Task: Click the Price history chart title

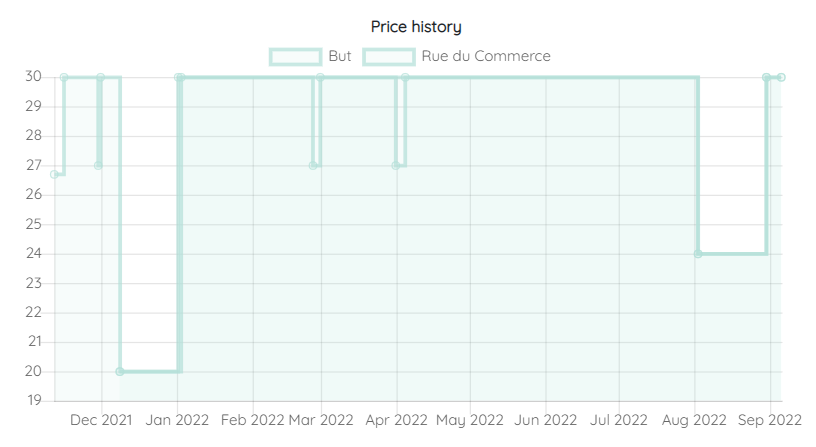Action: (416, 27)
